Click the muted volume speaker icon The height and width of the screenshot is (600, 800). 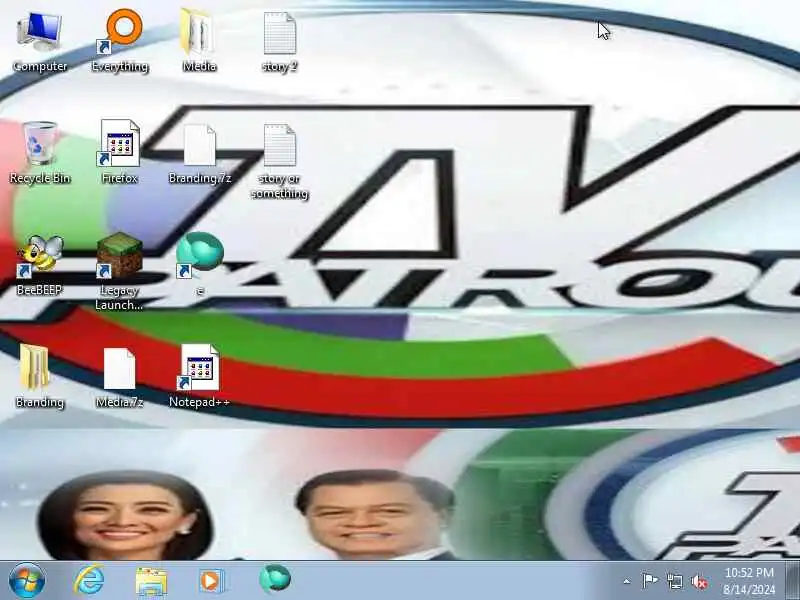(x=699, y=582)
